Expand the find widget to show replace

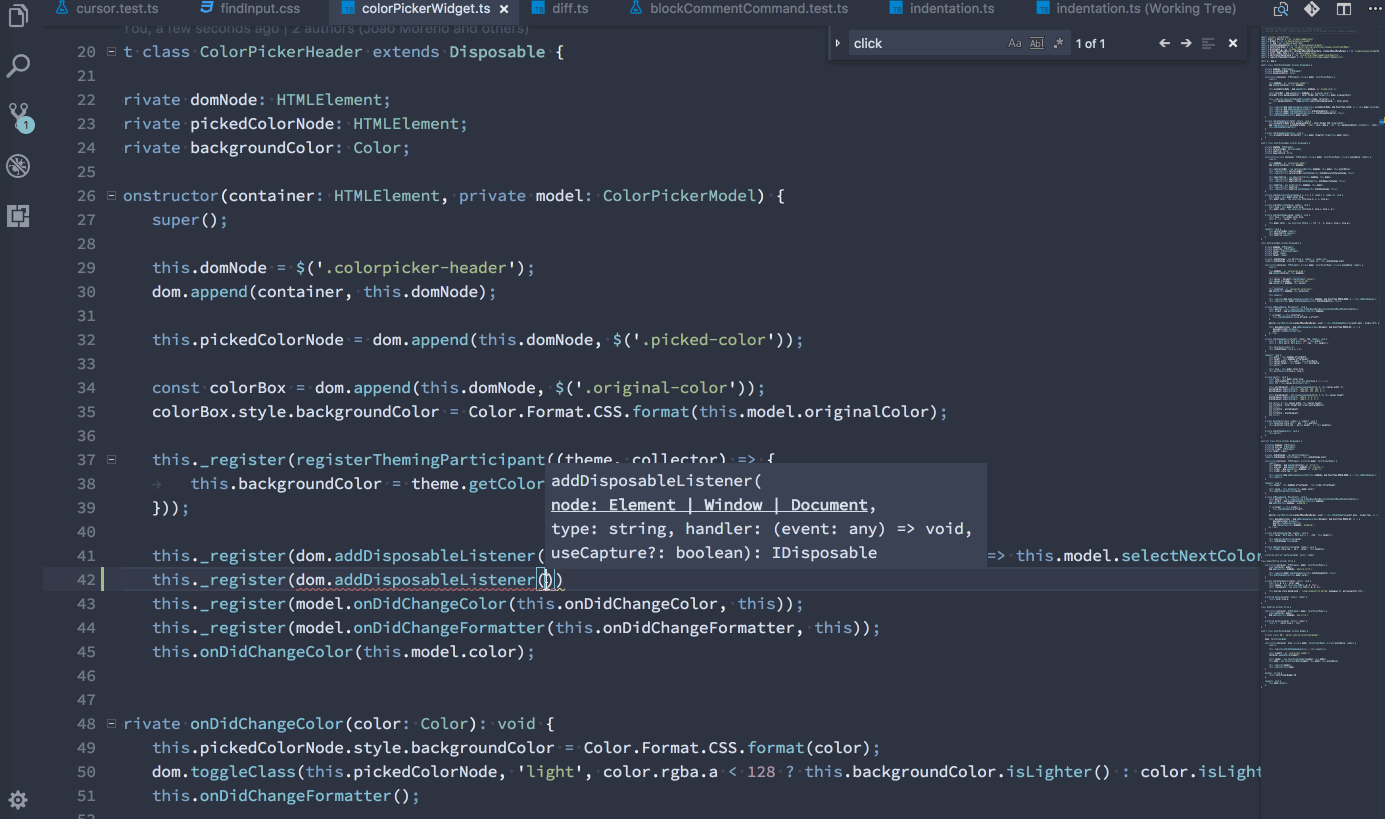[838, 42]
